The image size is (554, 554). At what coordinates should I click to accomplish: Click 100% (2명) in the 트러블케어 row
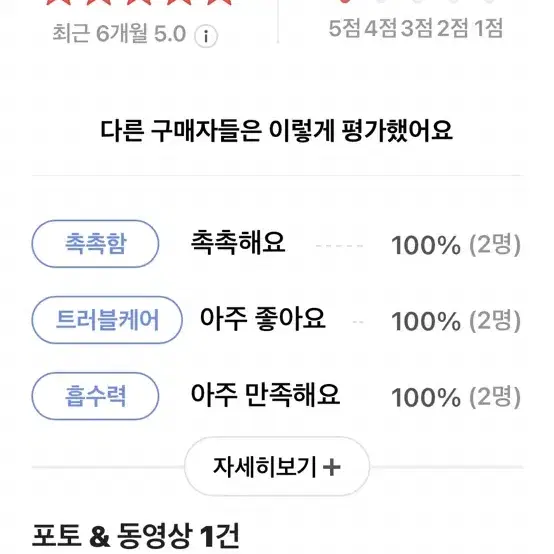[456, 321]
